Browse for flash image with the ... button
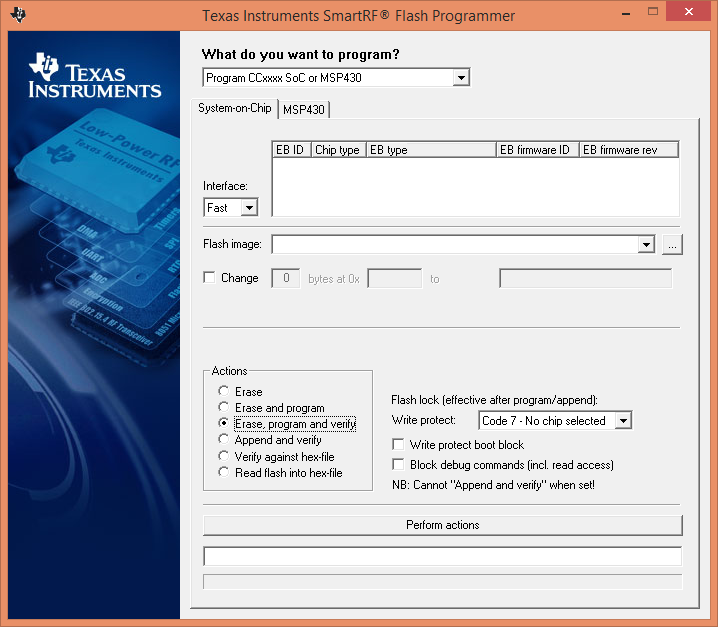The width and height of the screenshot is (718, 627). [x=672, y=244]
